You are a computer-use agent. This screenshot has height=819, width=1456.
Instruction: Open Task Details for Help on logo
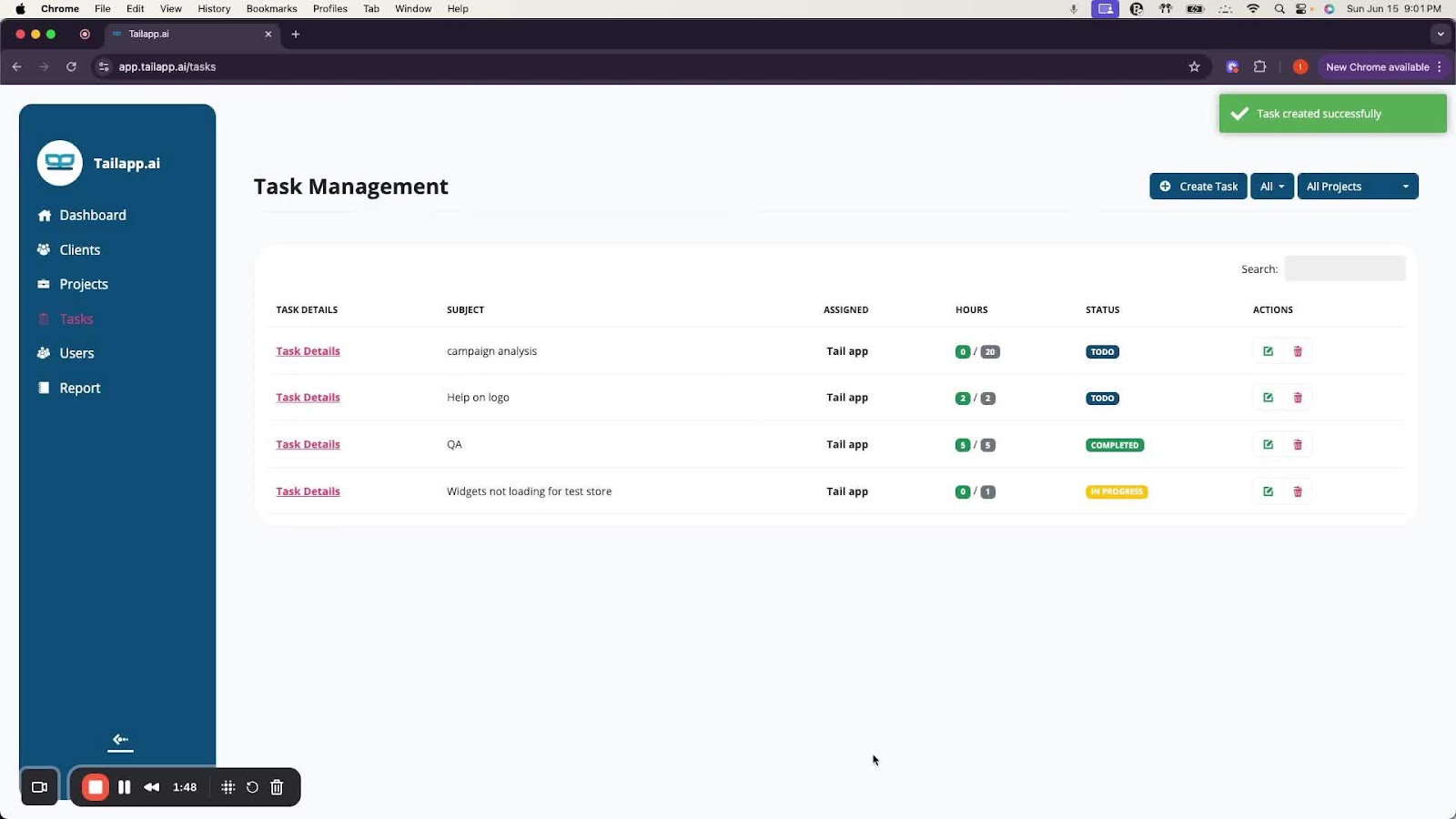click(308, 398)
